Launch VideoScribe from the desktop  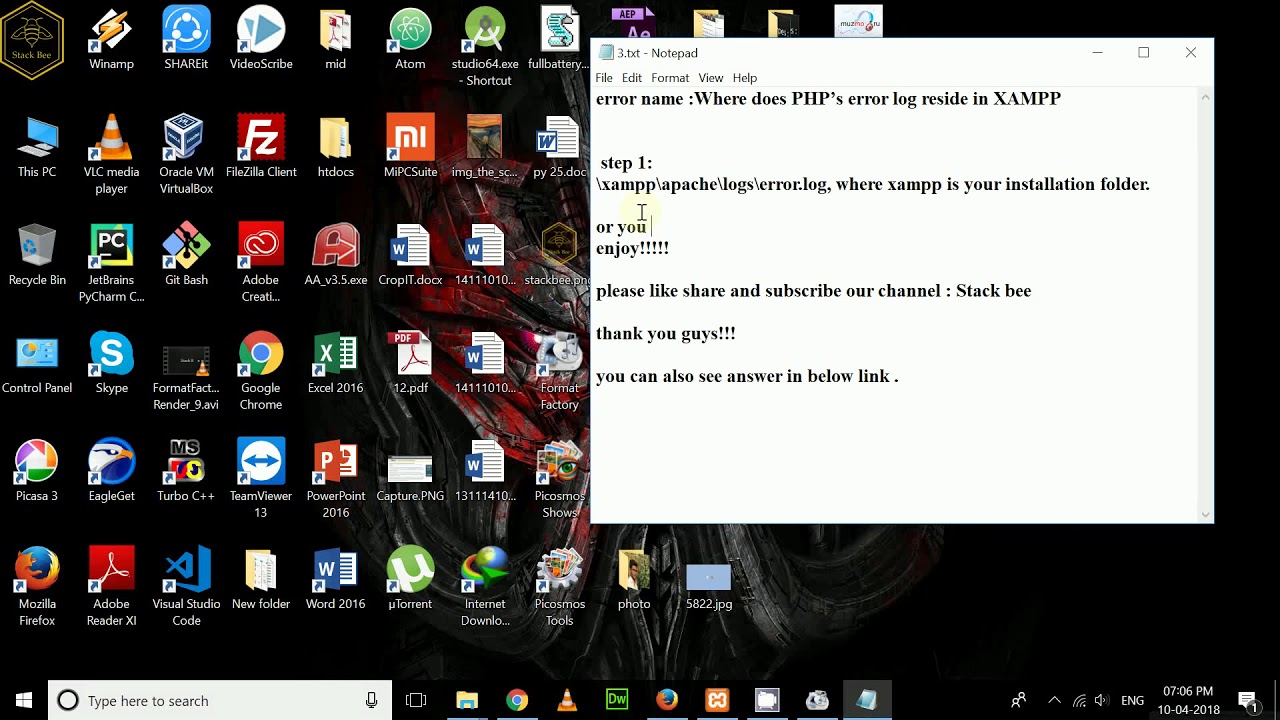pyautogui.click(x=261, y=40)
